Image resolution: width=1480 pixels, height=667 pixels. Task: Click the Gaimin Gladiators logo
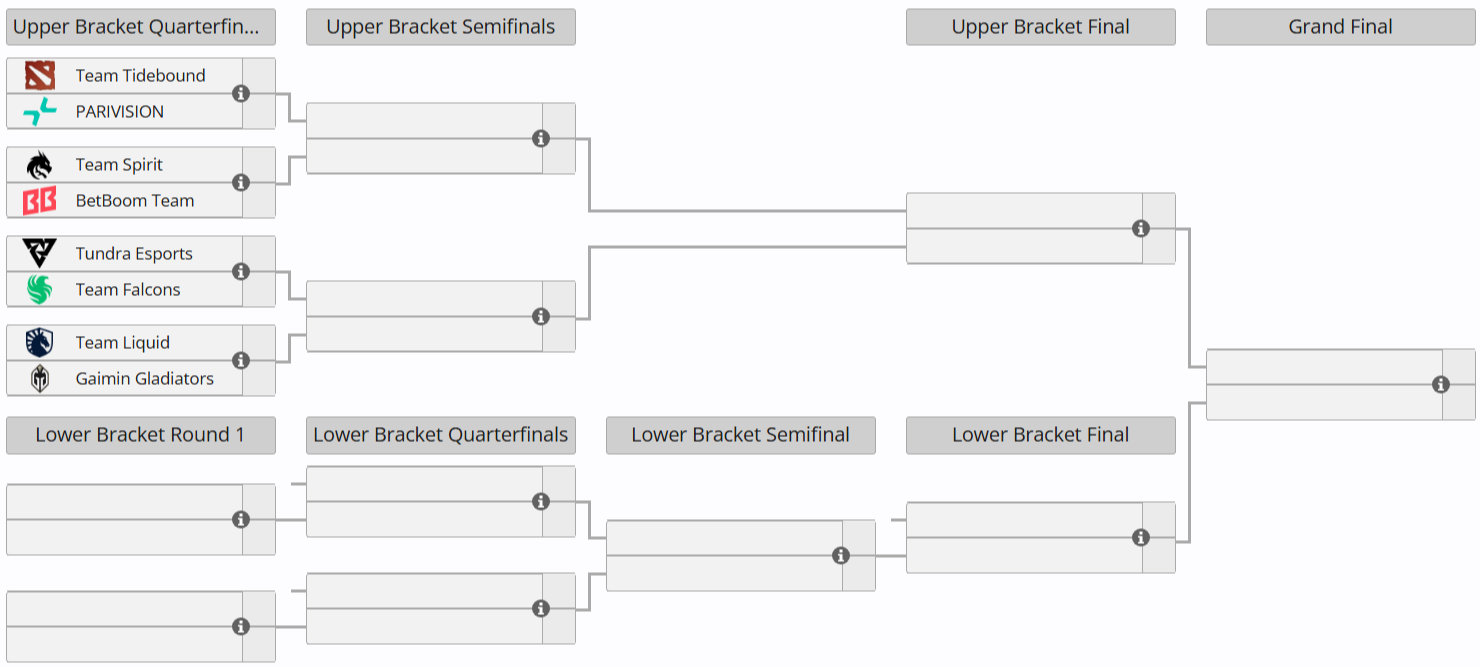40,379
